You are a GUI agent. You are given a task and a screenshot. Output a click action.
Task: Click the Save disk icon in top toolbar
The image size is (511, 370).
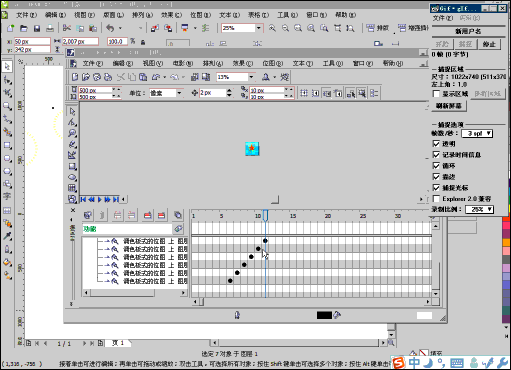(37, 28)
